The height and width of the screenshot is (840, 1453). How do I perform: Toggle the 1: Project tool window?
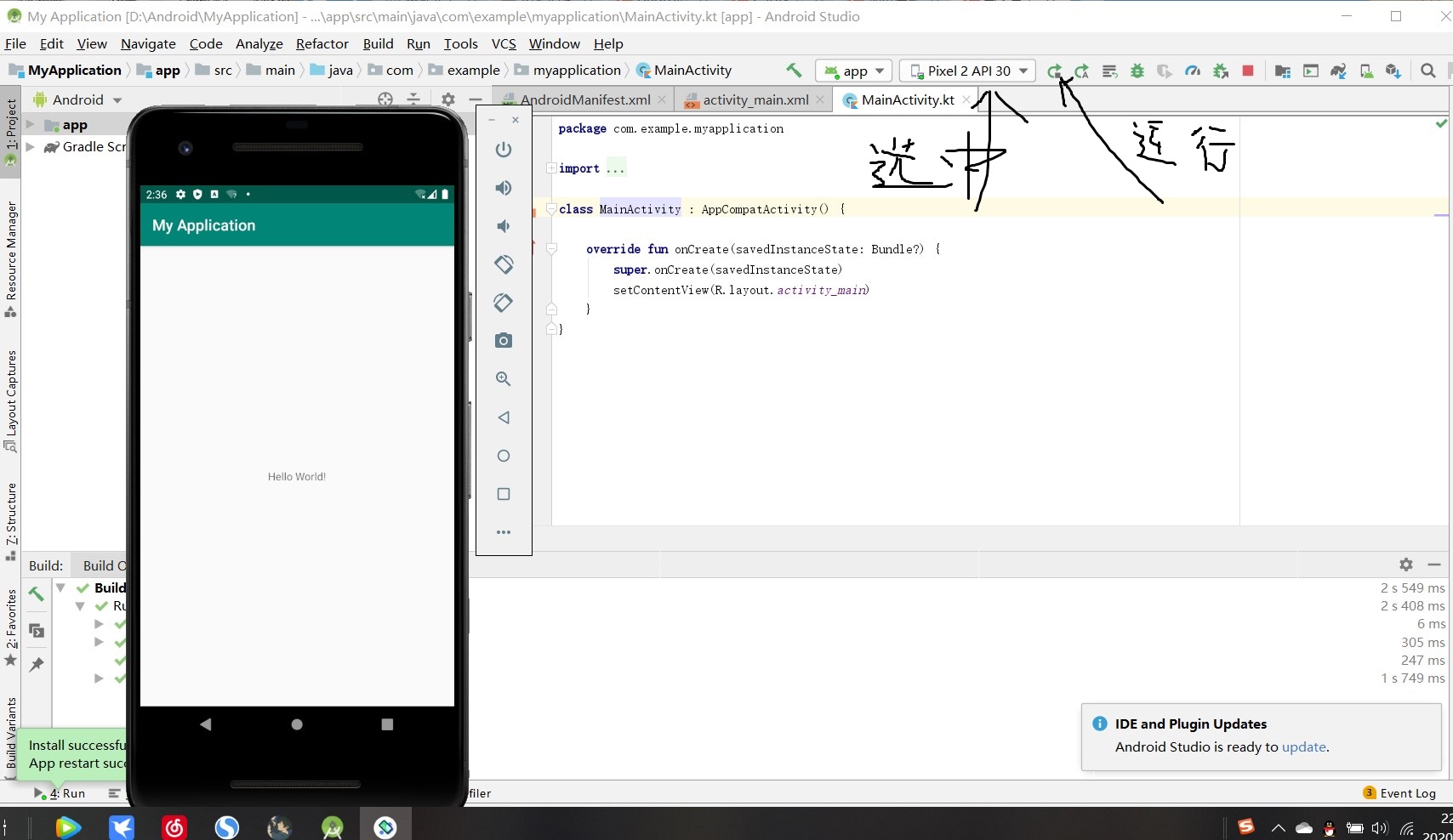click(x=11, y=132)
